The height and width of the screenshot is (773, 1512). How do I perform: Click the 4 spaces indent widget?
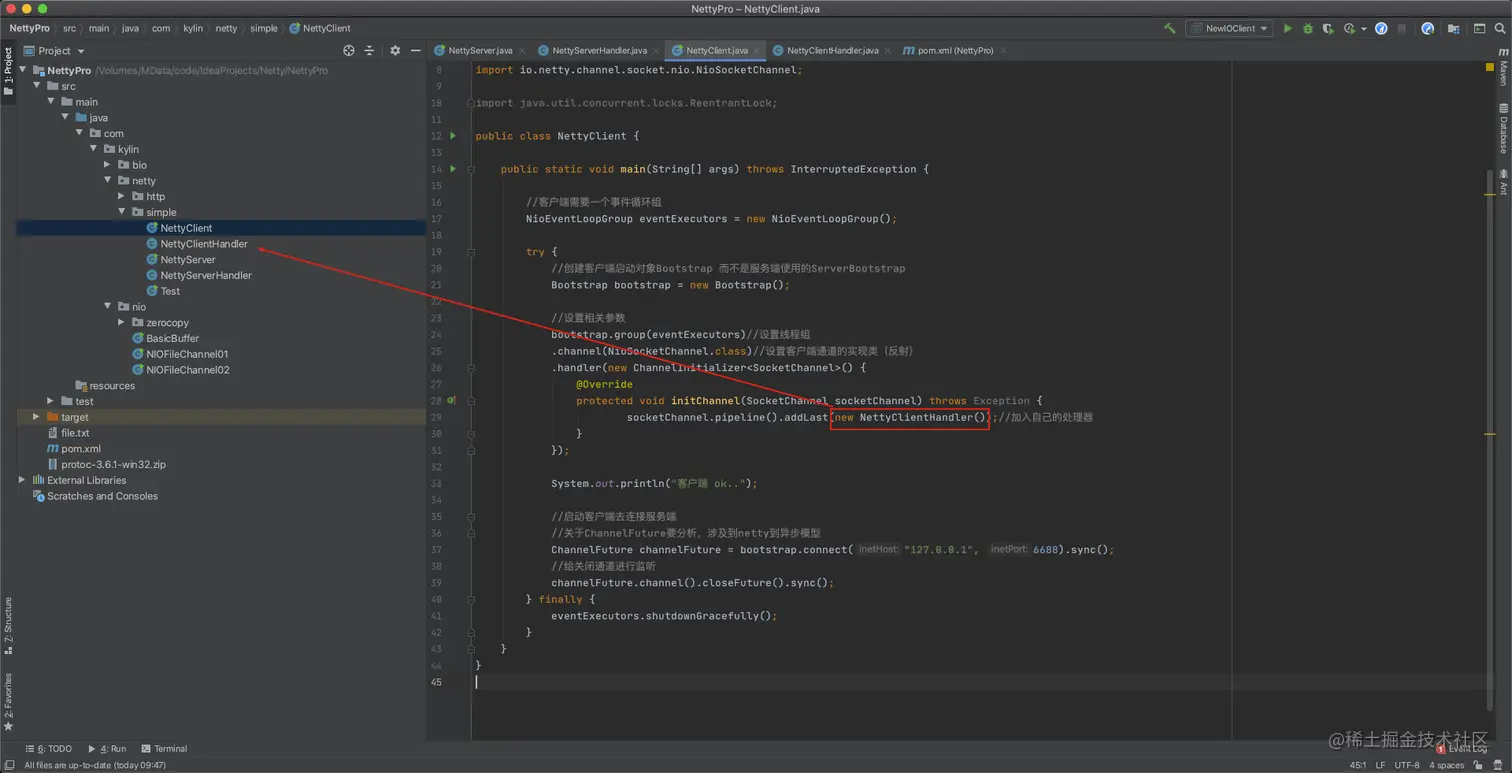click(1447, 765)
